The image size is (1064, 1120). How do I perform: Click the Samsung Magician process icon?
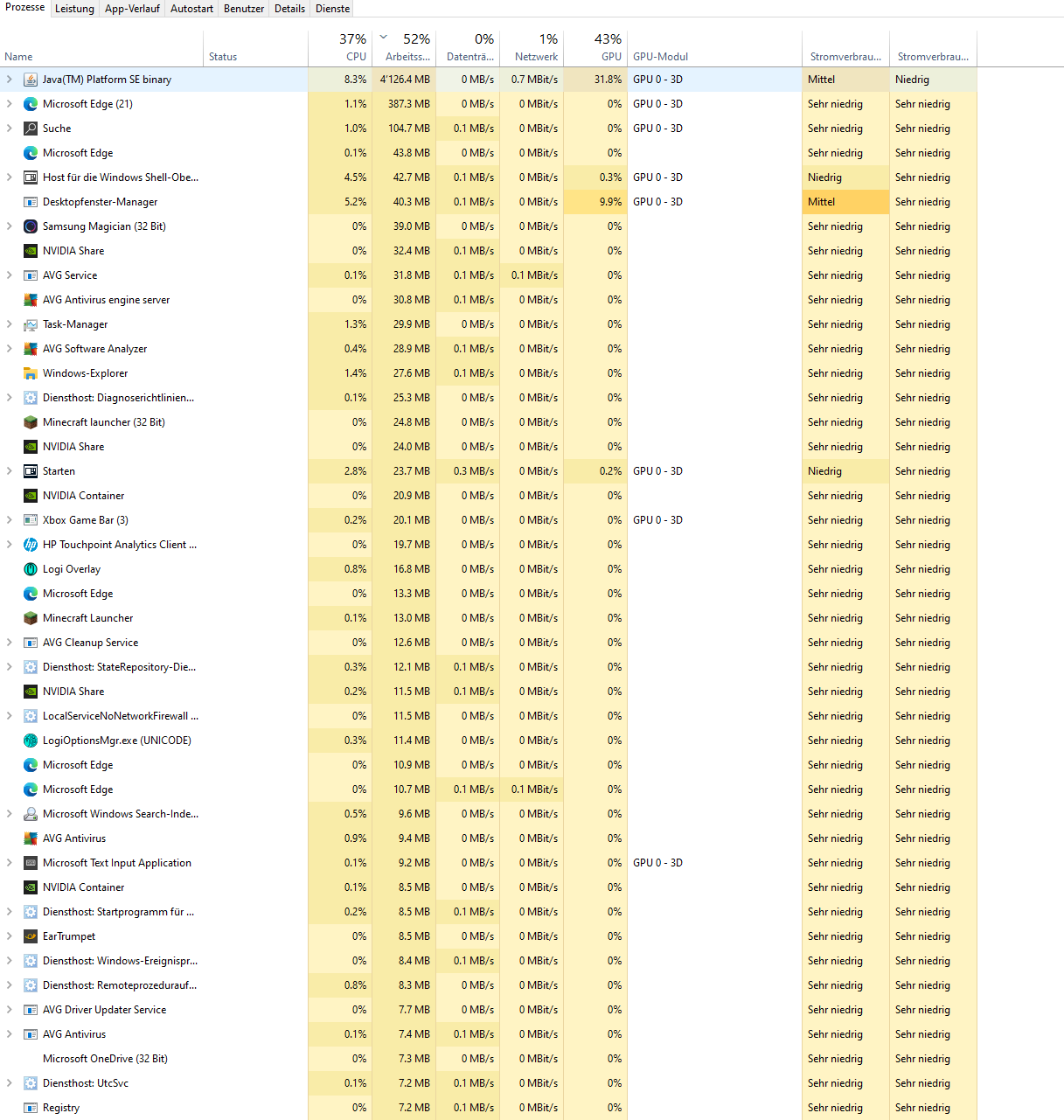(x=31, y=226)
